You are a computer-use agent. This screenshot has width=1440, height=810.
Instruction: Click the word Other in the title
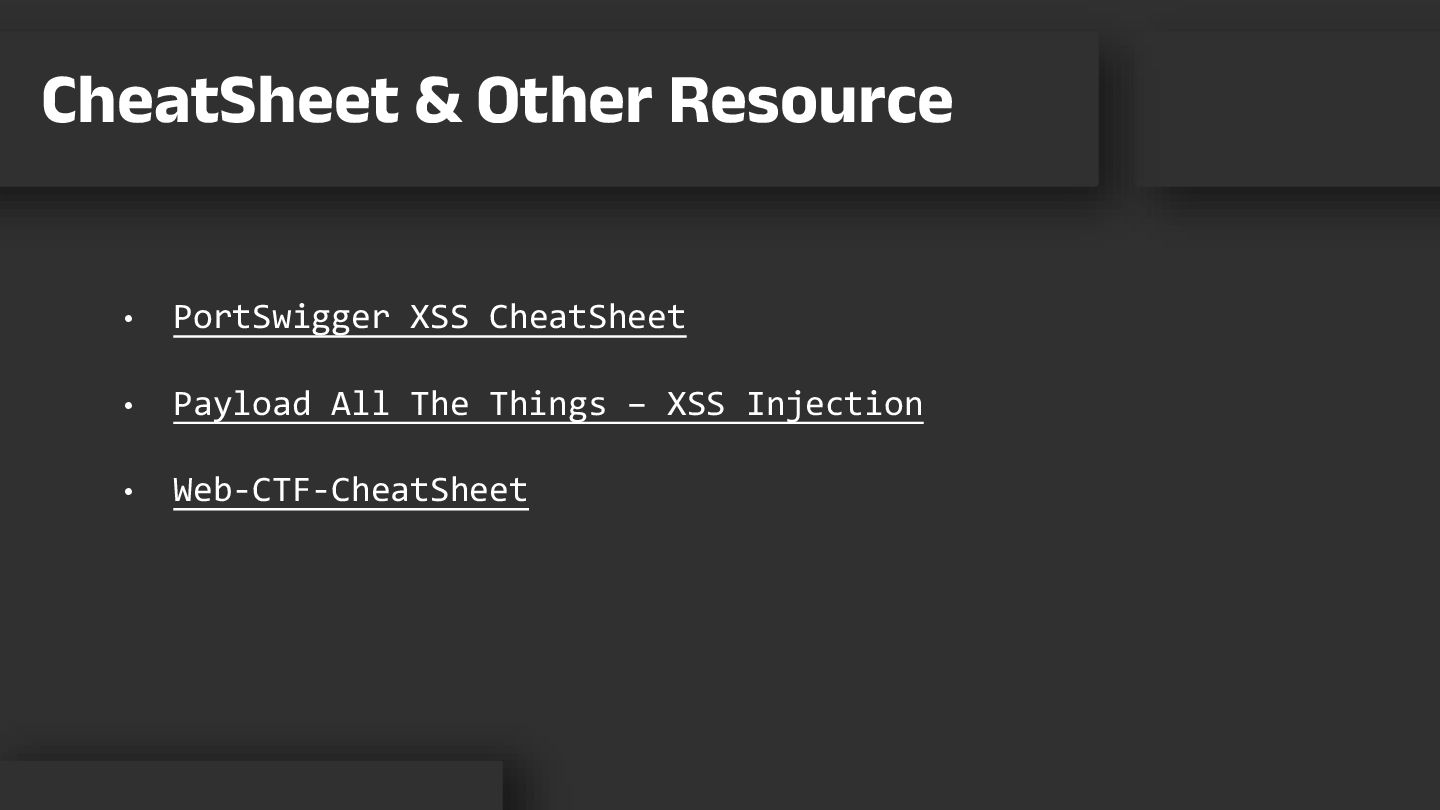click(564, 99)
